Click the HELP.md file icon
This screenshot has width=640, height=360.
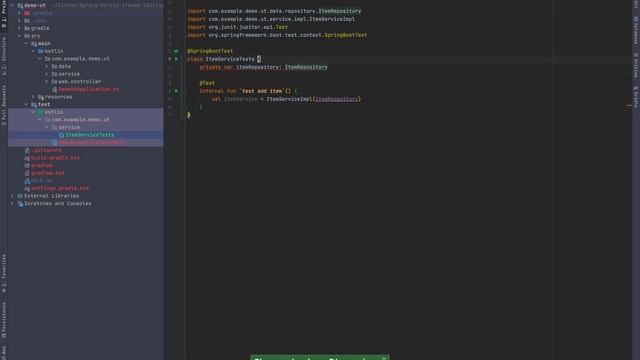(x=27, y=181)
